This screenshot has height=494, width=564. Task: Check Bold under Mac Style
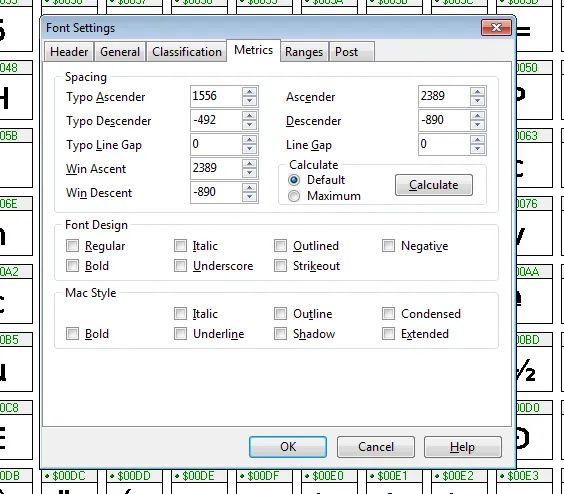(x=72, y=334)
